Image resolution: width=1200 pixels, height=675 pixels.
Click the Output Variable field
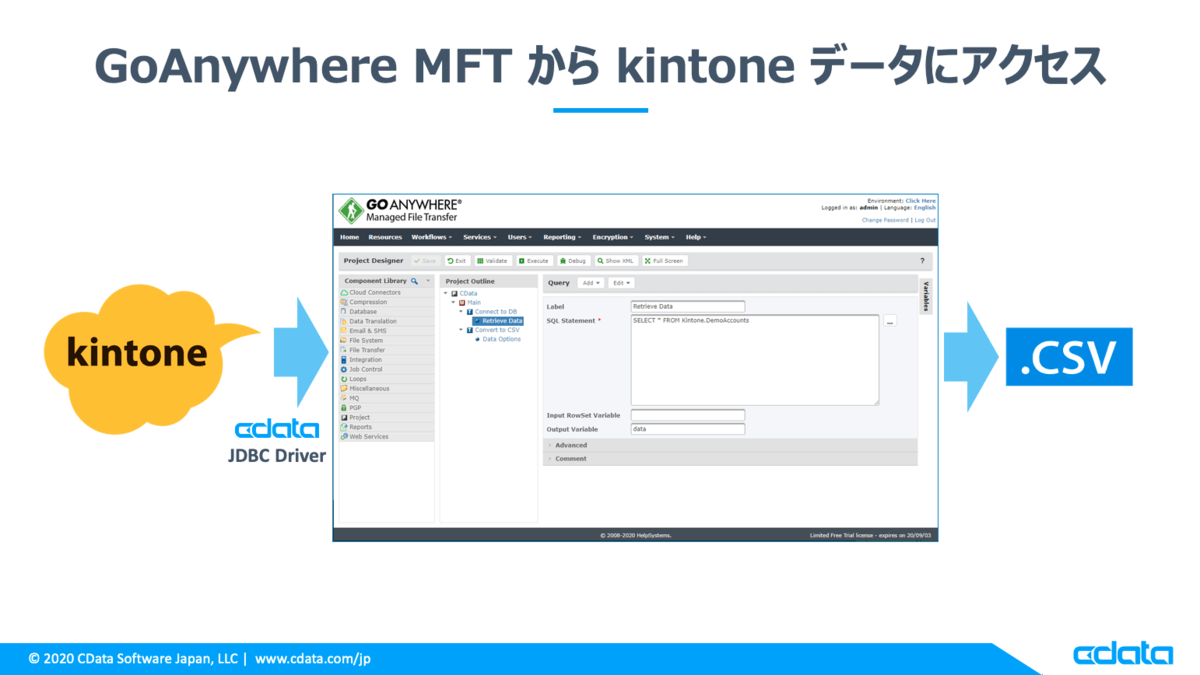688,429
